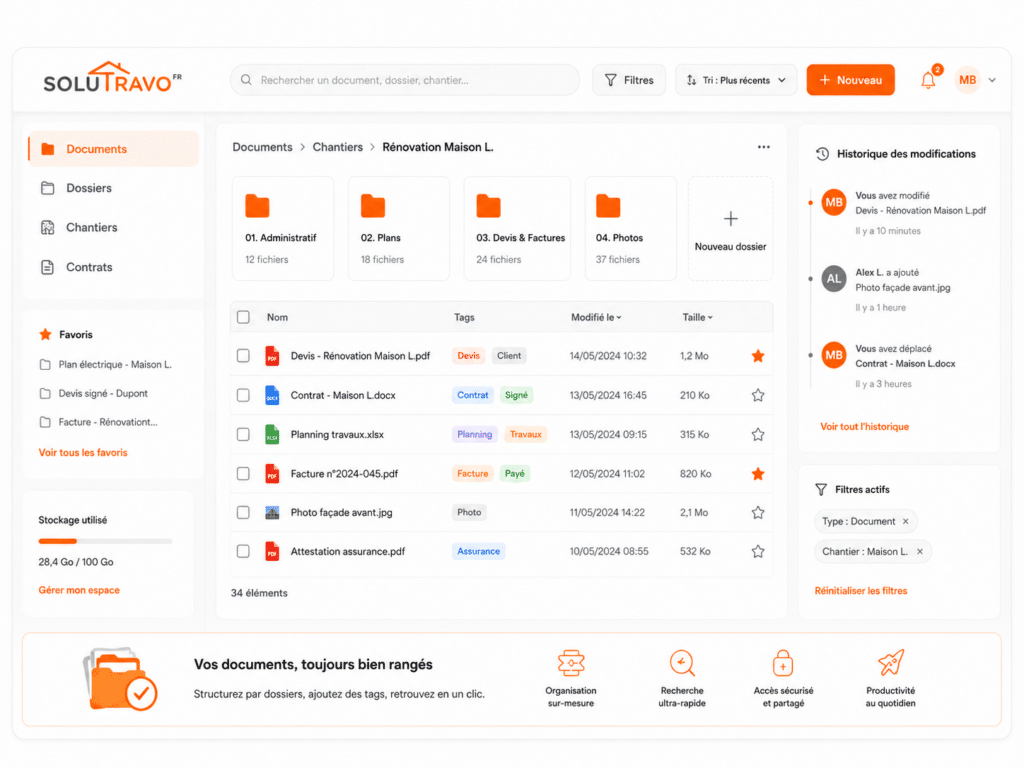Viewport: 1024px width, 768px height.
Task: Click the Organisation sur-mesure icon
Action: (571, 663)
